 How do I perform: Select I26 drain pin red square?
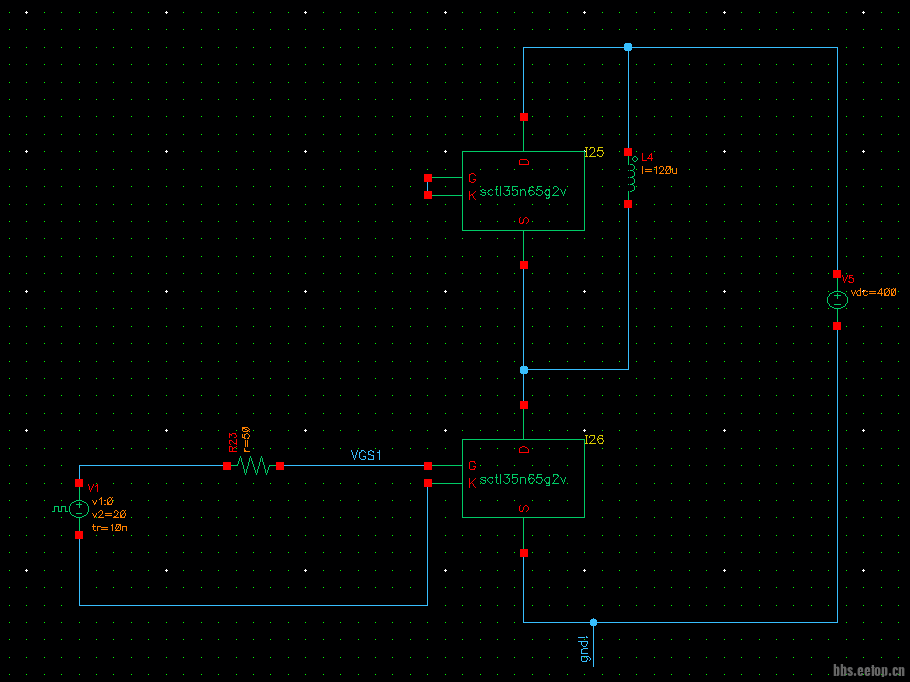[x=523, y=405]
